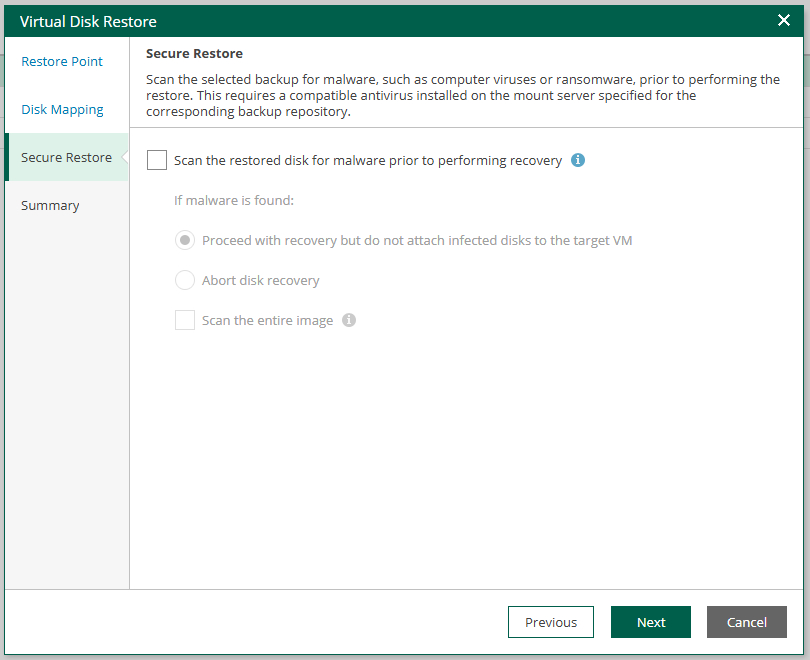Viewport: 810px width, 660px height.
Task: Select Proceed with recovery radio option
Action: [184, 240]
